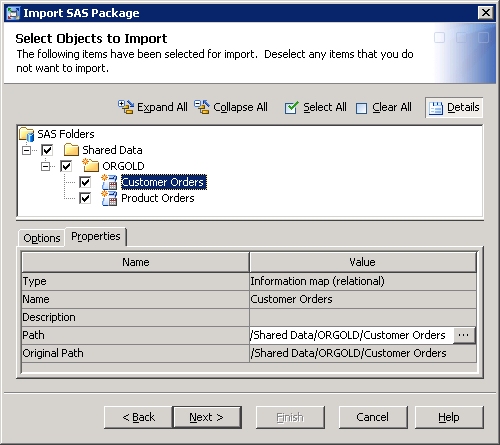This screenshot has height=445, width=500.
Task: Uncheck the Shared Data checkbox
Action: [47, 150]
